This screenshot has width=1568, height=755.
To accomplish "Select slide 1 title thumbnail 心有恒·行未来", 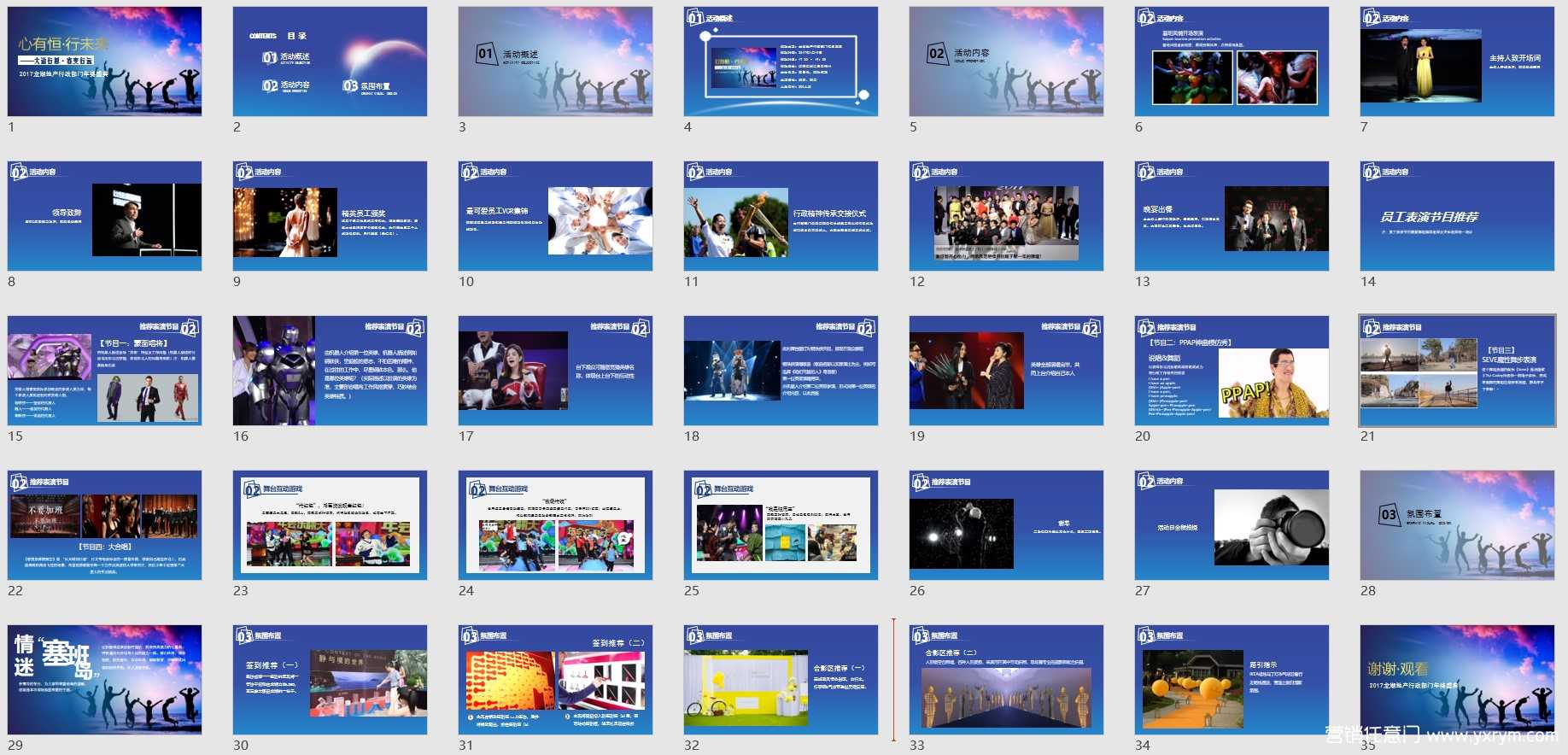I will pos(105,61).
